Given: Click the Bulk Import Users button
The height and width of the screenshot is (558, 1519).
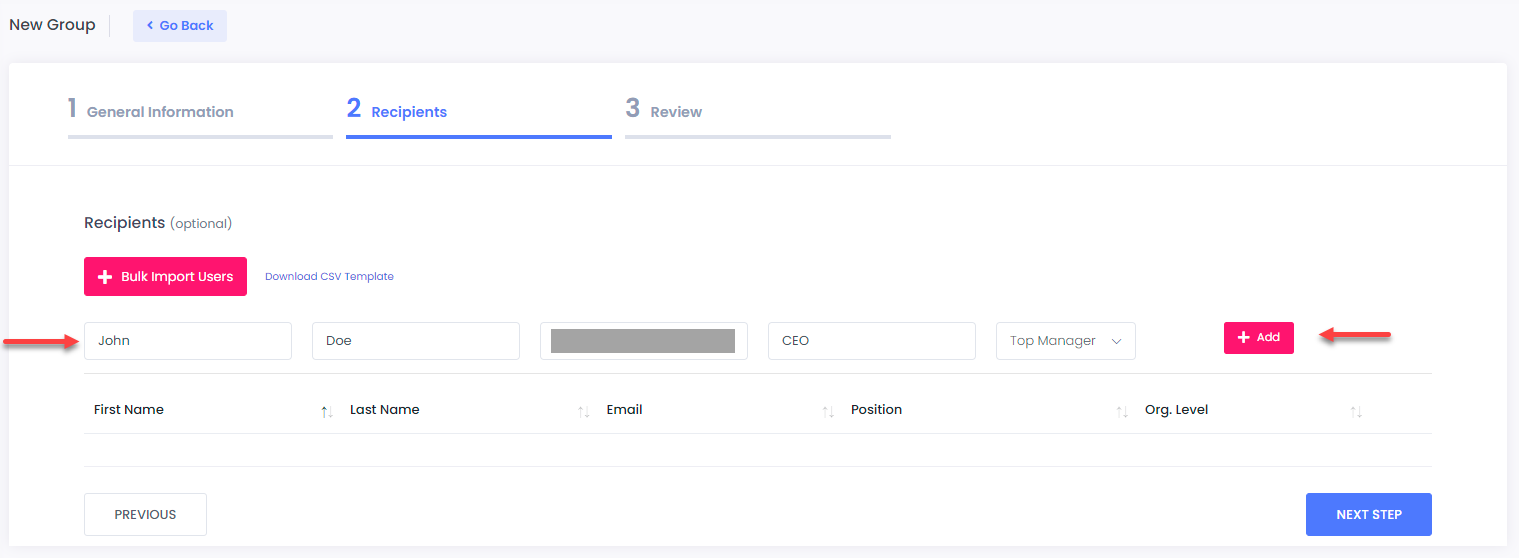Looking at the screenshot, I should (165, 277).
